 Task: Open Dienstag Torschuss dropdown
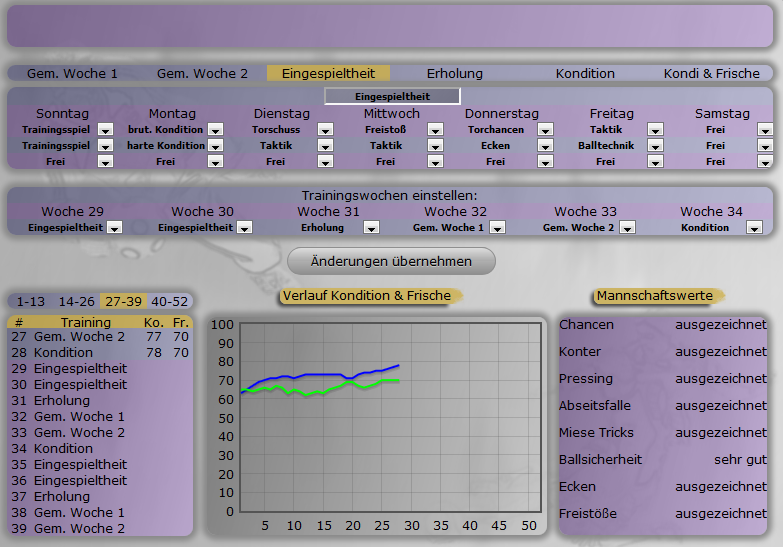[325, 130]
